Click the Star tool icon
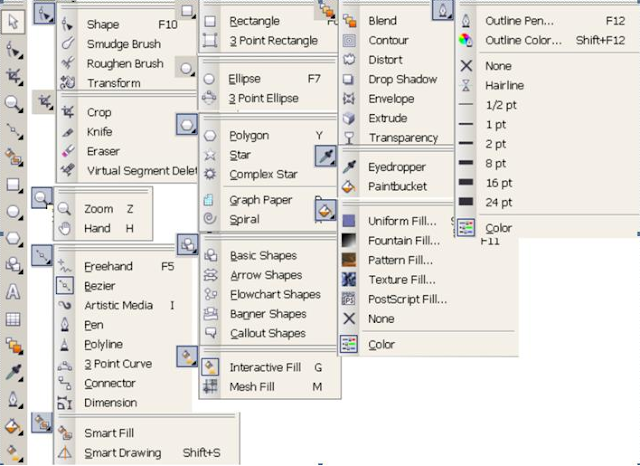 pyautogui.click(x=210, y=155)
